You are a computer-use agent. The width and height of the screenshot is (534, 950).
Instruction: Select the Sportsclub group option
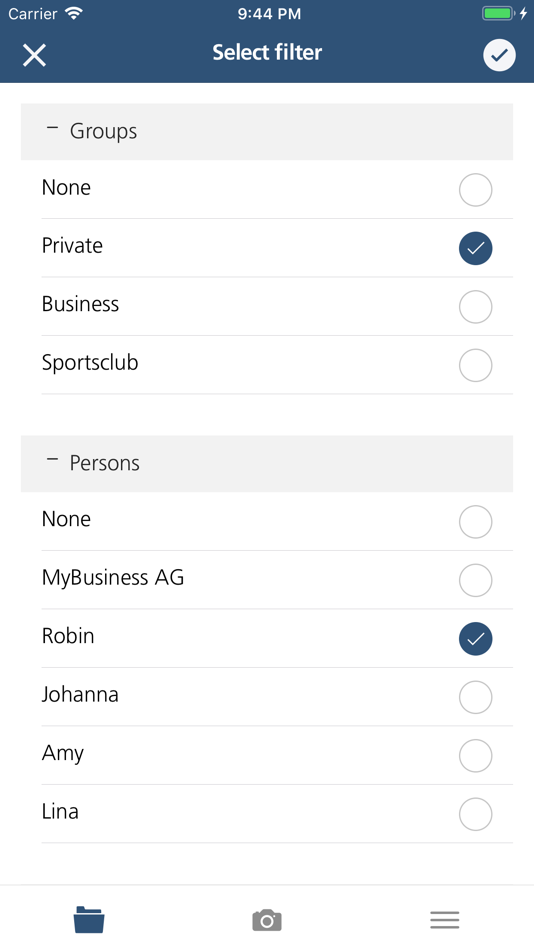click(476, 365)
